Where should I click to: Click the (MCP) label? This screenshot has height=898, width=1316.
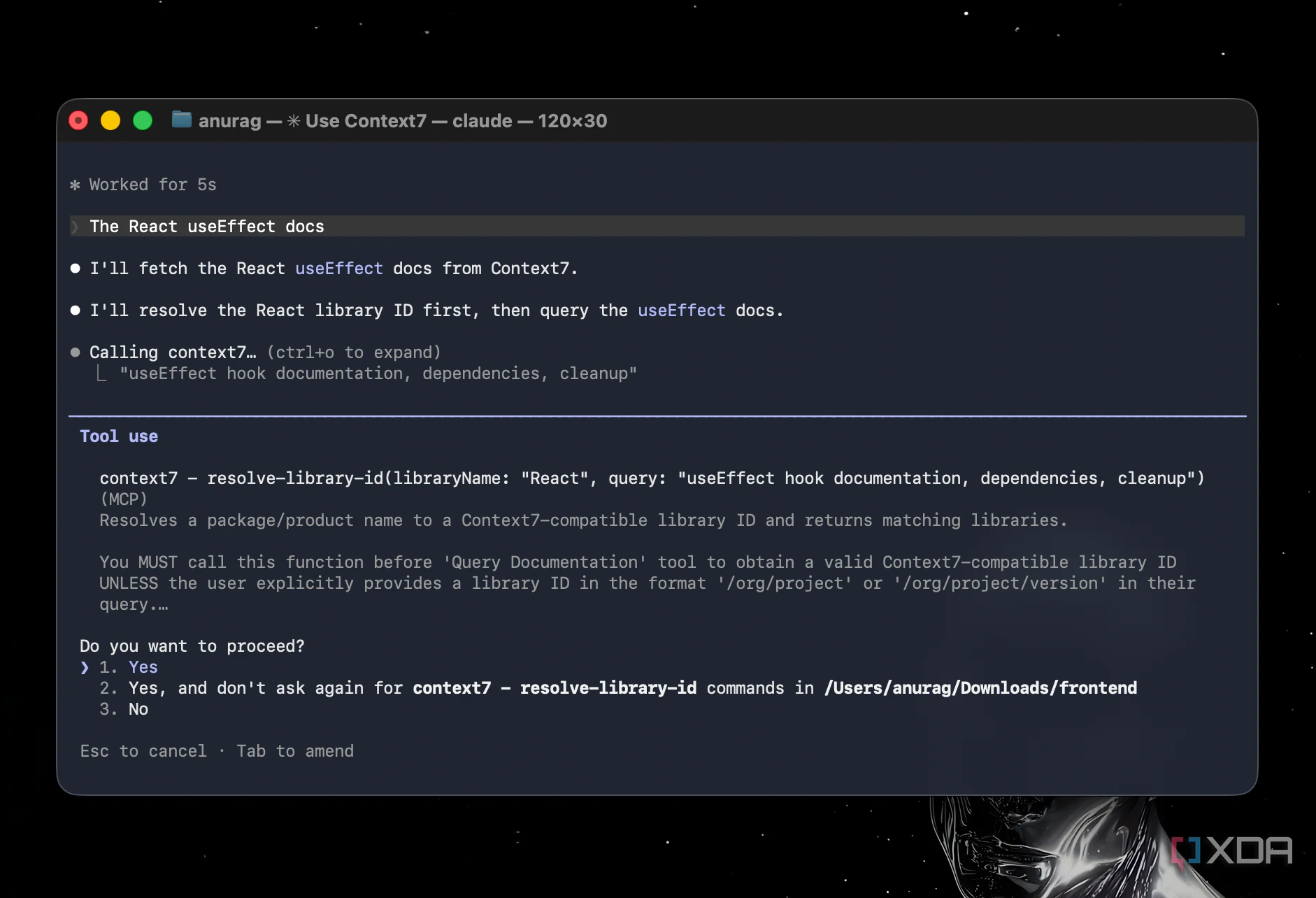[124, 499]
